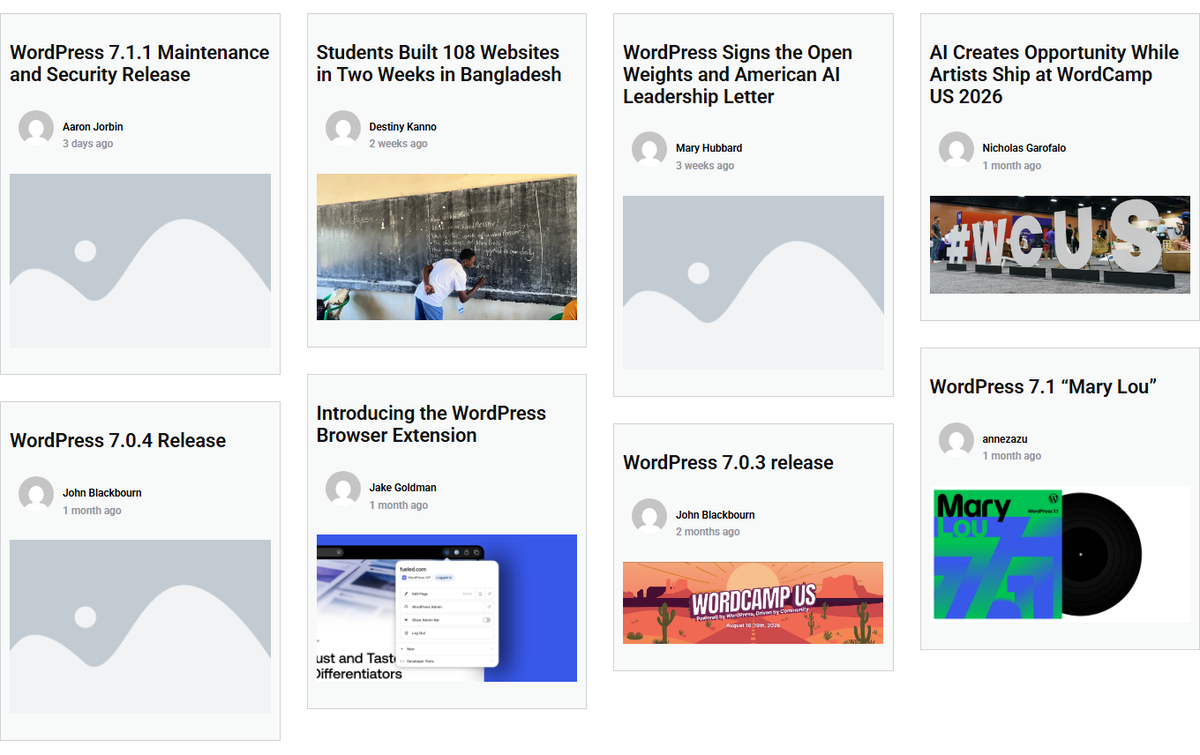Click the "2 weeks ago" timestamp

point(398,144)
